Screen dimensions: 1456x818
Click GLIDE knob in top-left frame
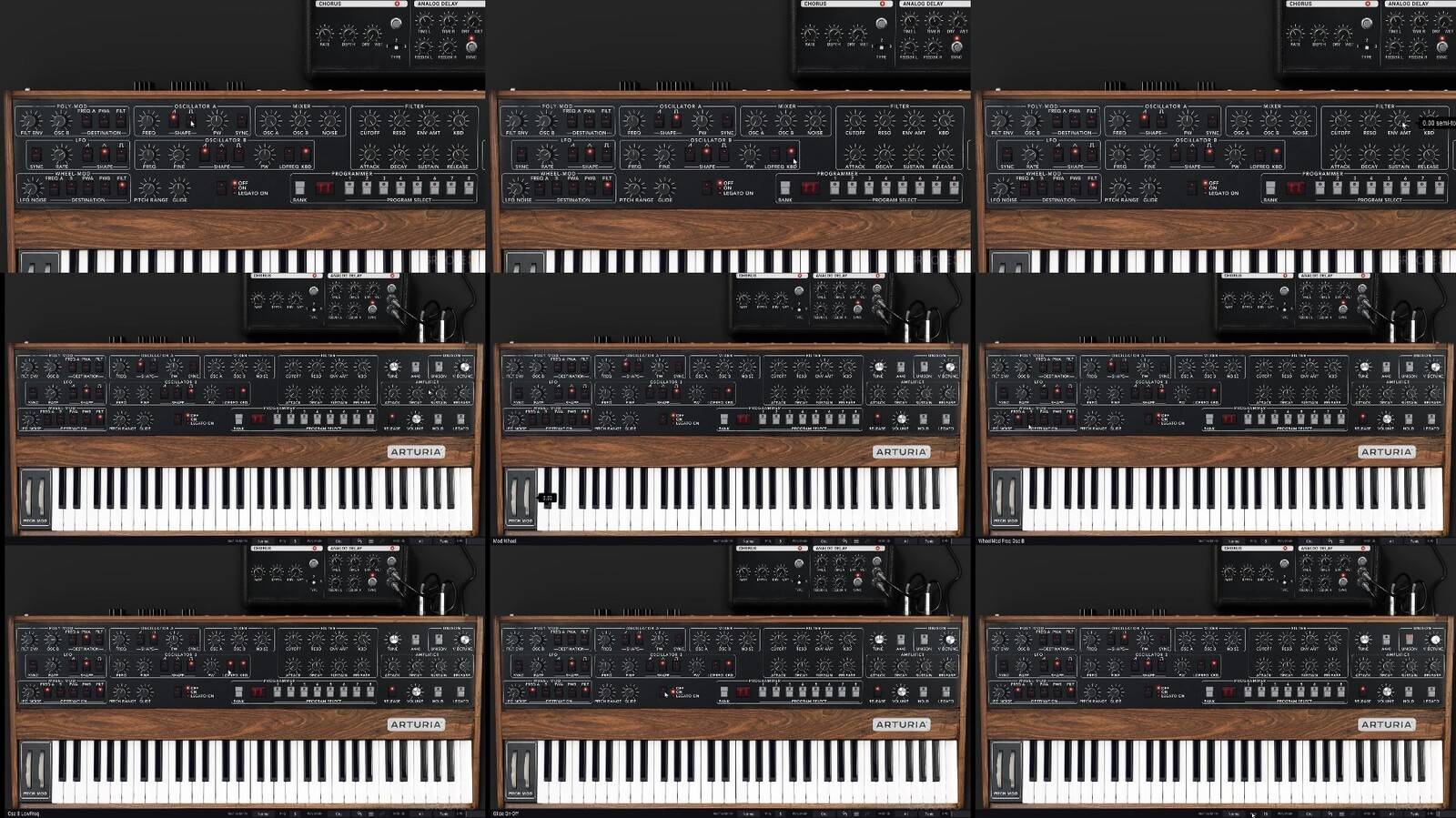tap(179, 187)
